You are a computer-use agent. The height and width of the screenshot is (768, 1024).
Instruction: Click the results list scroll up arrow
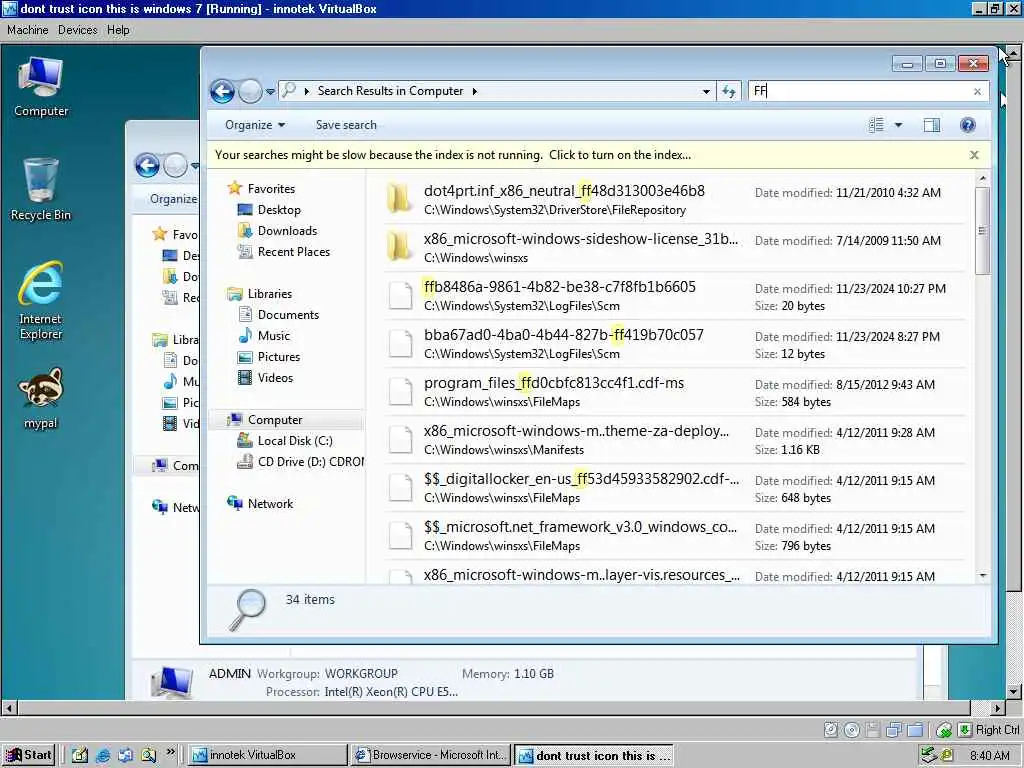(x=983, y=178)
